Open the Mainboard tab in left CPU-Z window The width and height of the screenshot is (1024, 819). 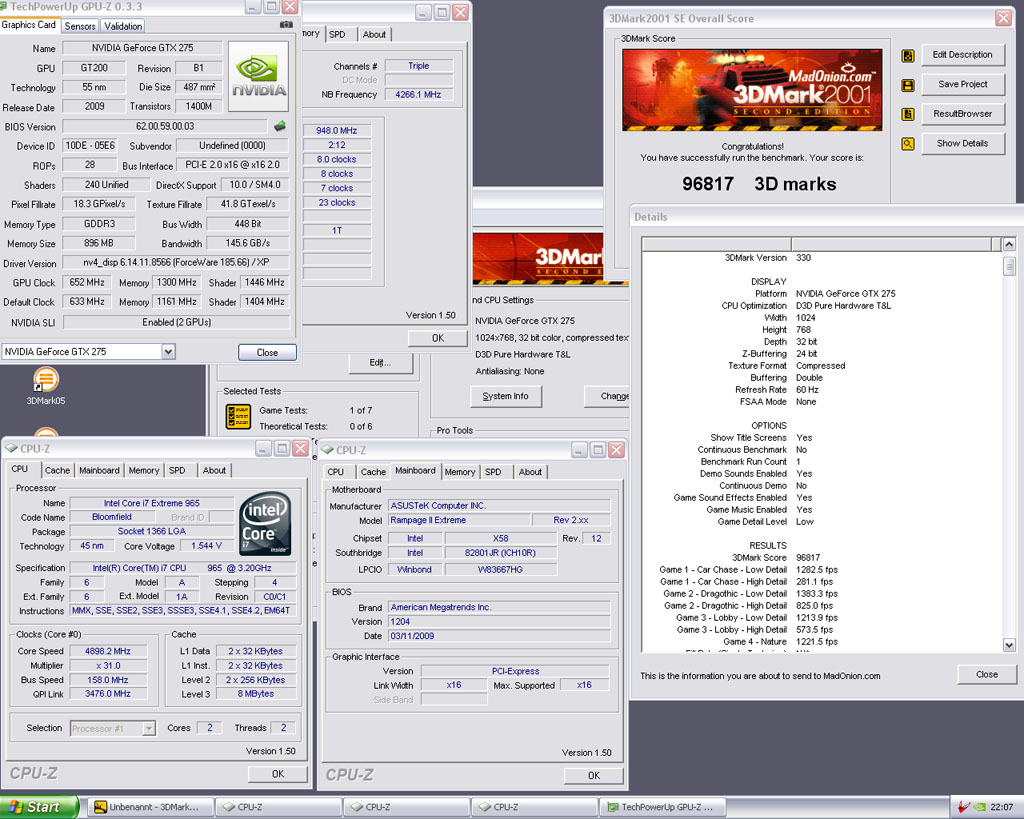[x=99, y=470]
